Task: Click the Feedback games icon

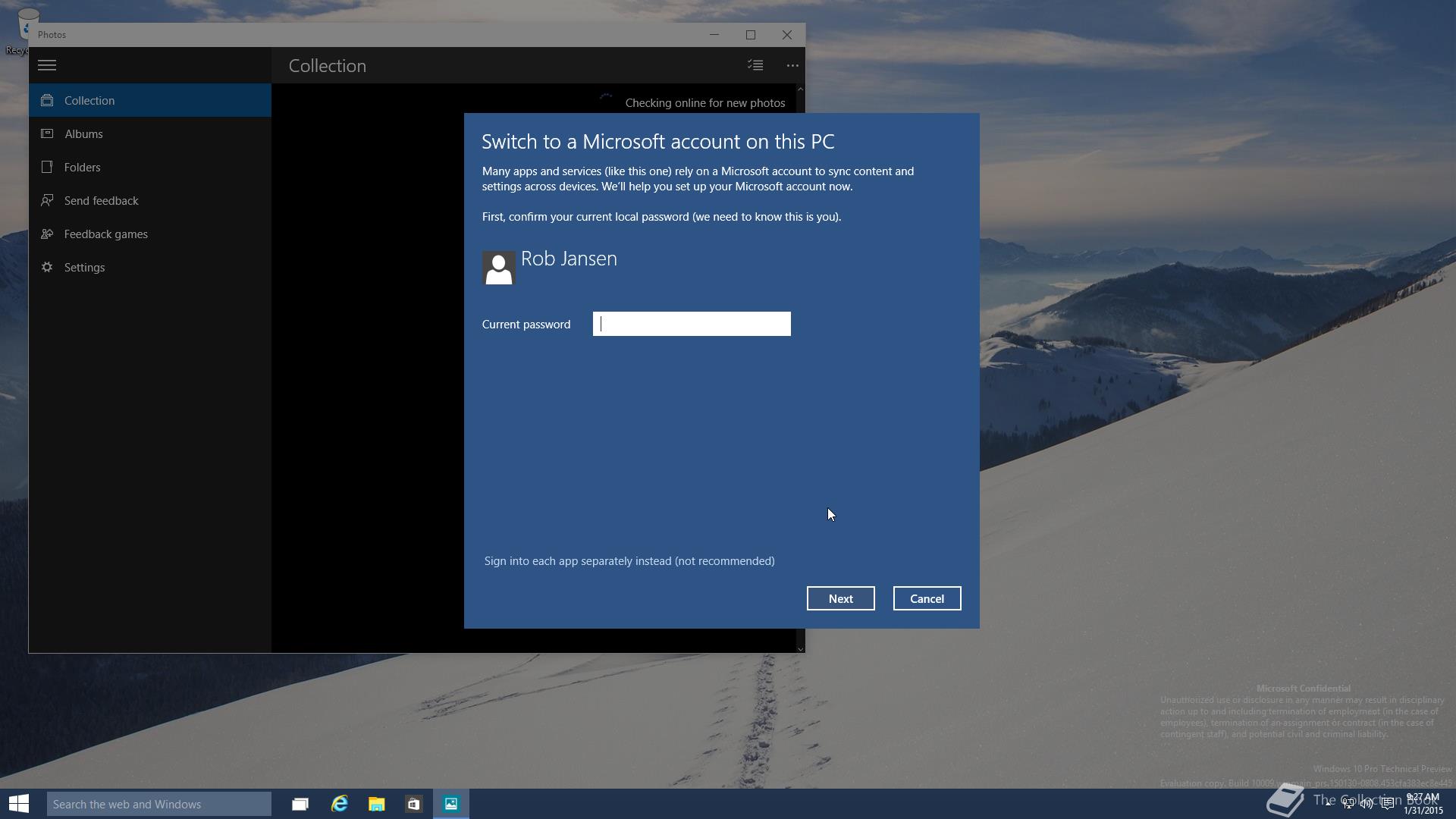Action: pyautogui.click(x=47, y=234)
